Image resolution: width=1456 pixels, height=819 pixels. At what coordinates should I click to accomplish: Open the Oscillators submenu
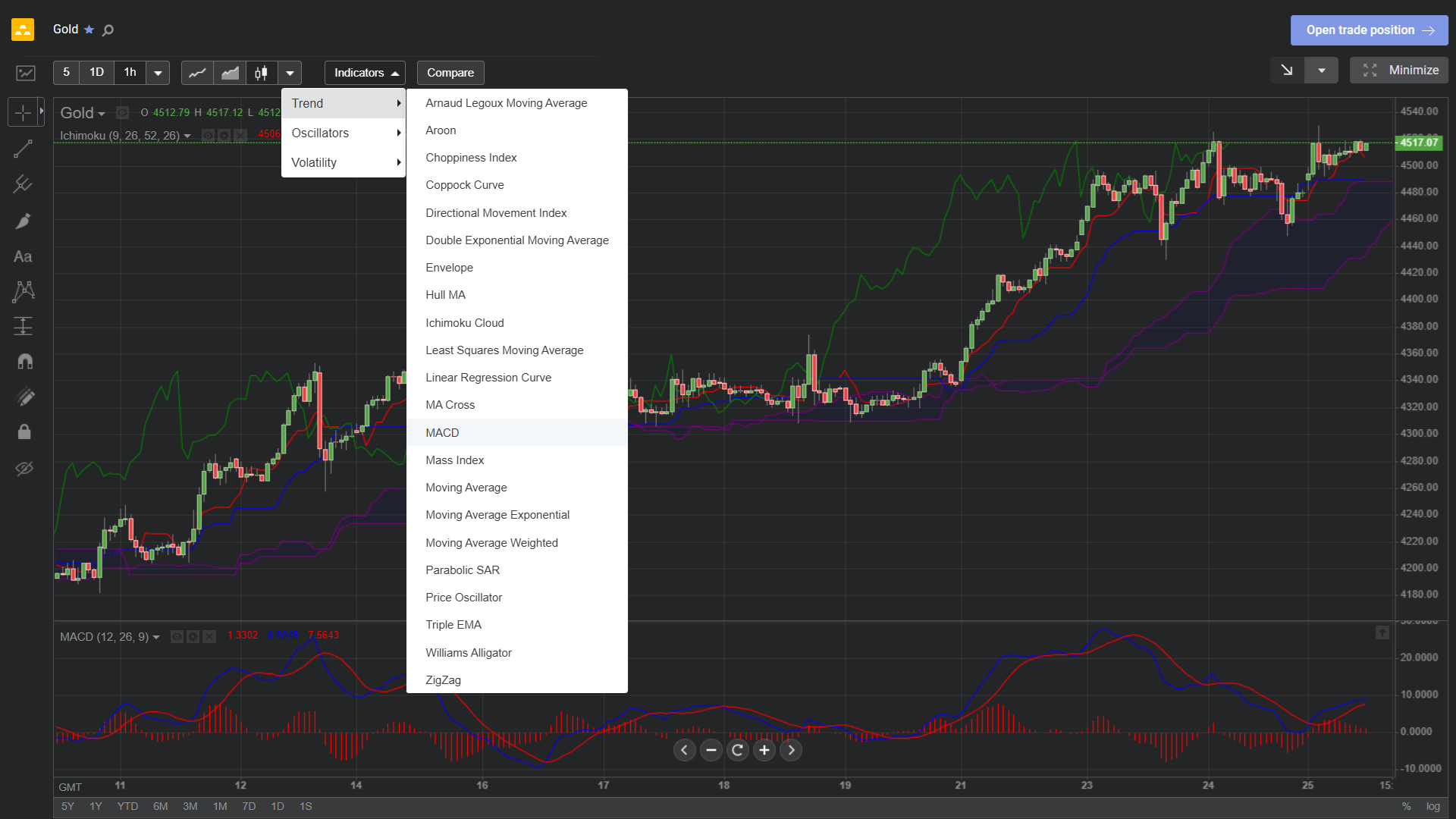(x=344, y=133)
